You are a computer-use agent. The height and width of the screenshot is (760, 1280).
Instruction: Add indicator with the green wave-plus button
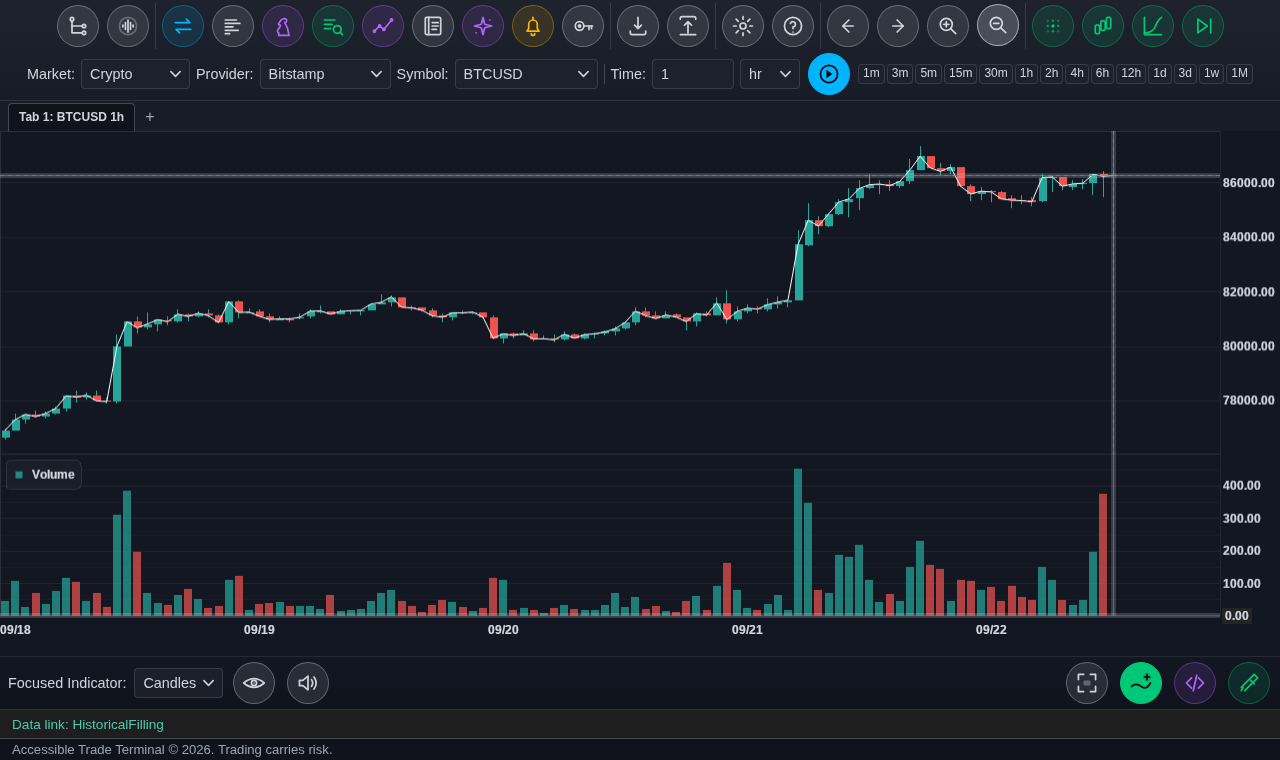click(1141, 683)
